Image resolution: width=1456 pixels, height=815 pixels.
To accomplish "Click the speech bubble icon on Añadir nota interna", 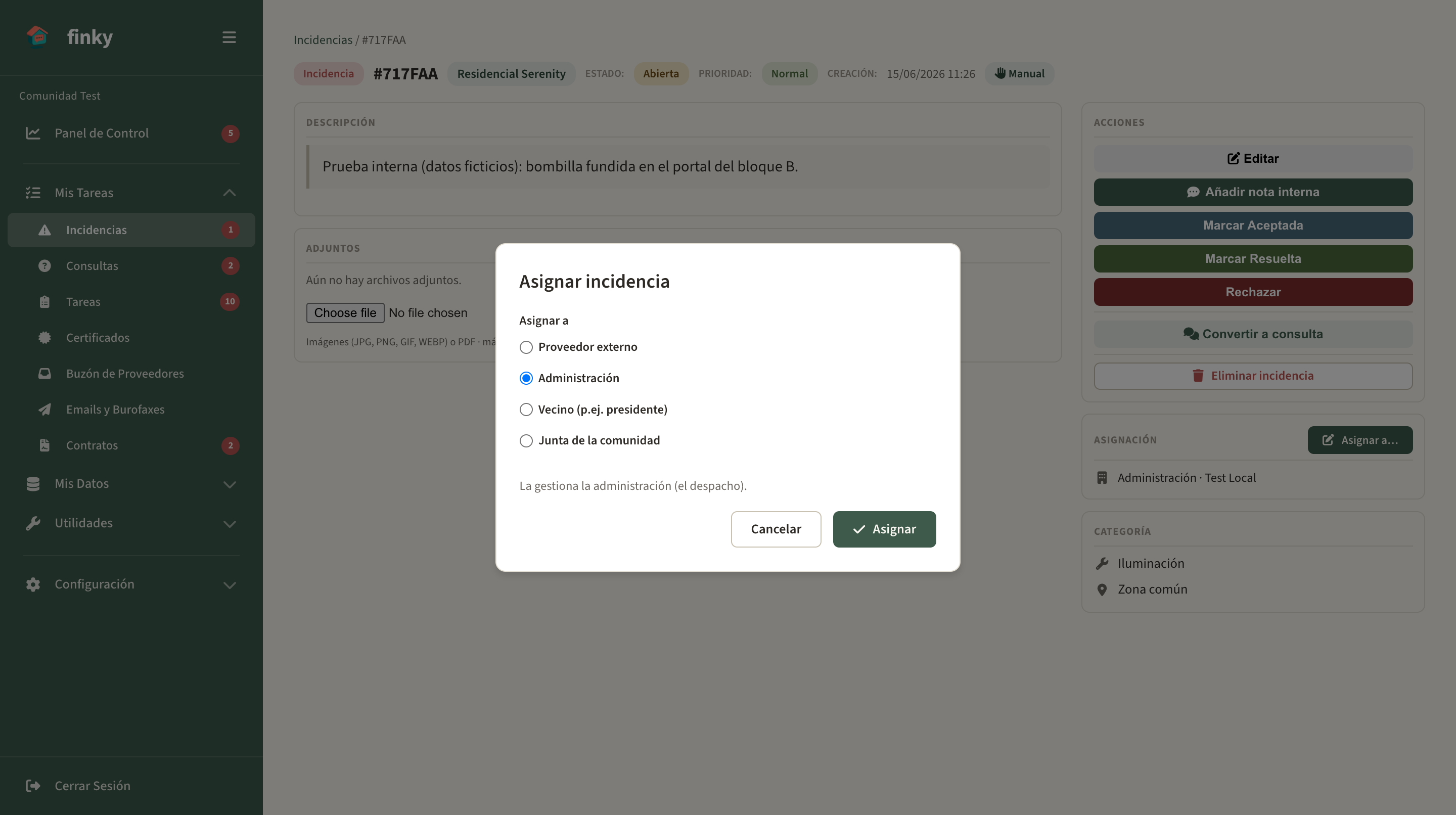I will 1193,192.
